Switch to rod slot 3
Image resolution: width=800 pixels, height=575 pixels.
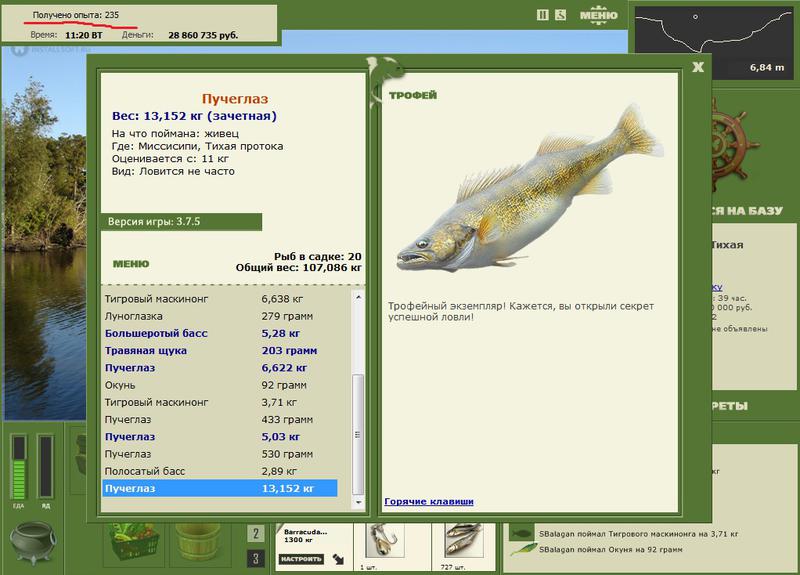coord(256,558)
